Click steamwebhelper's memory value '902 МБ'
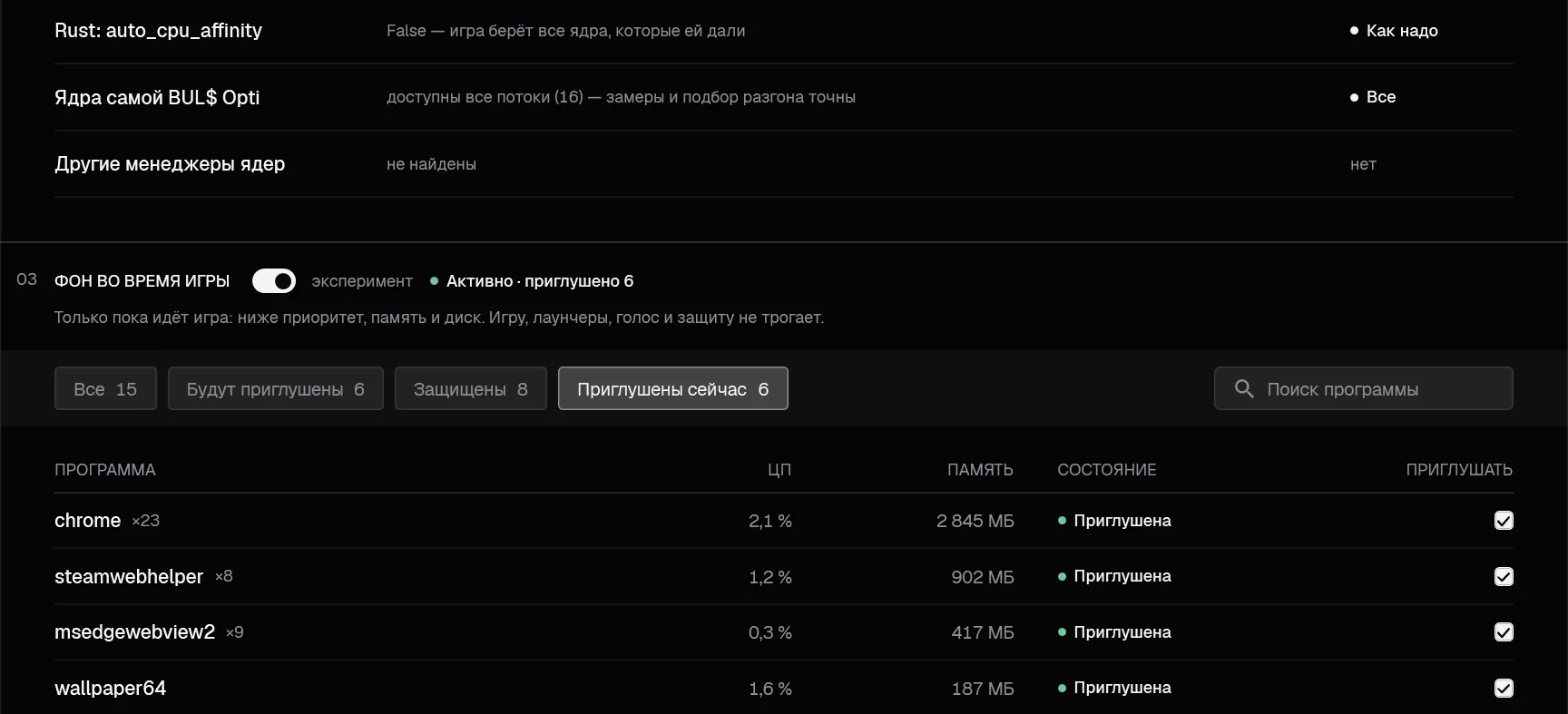 click(983, 577)
